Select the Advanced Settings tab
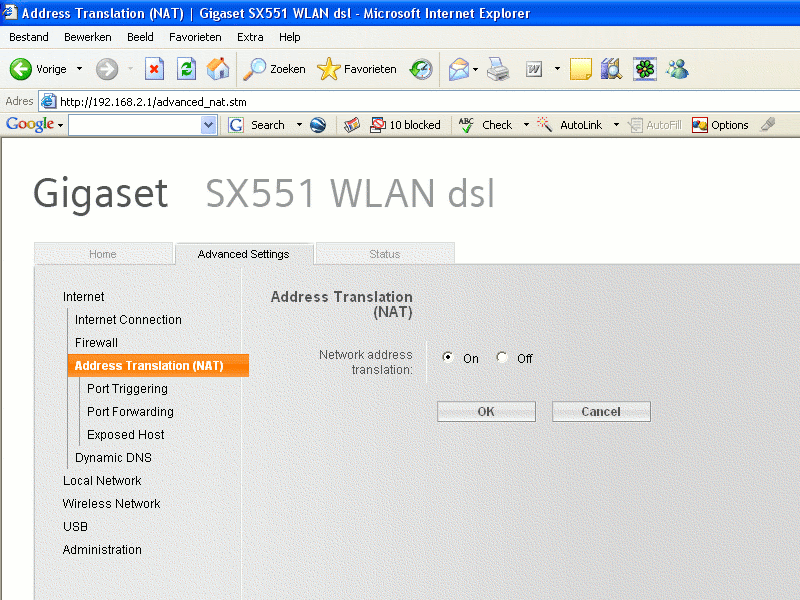800x600 pixels. (243, 254)
